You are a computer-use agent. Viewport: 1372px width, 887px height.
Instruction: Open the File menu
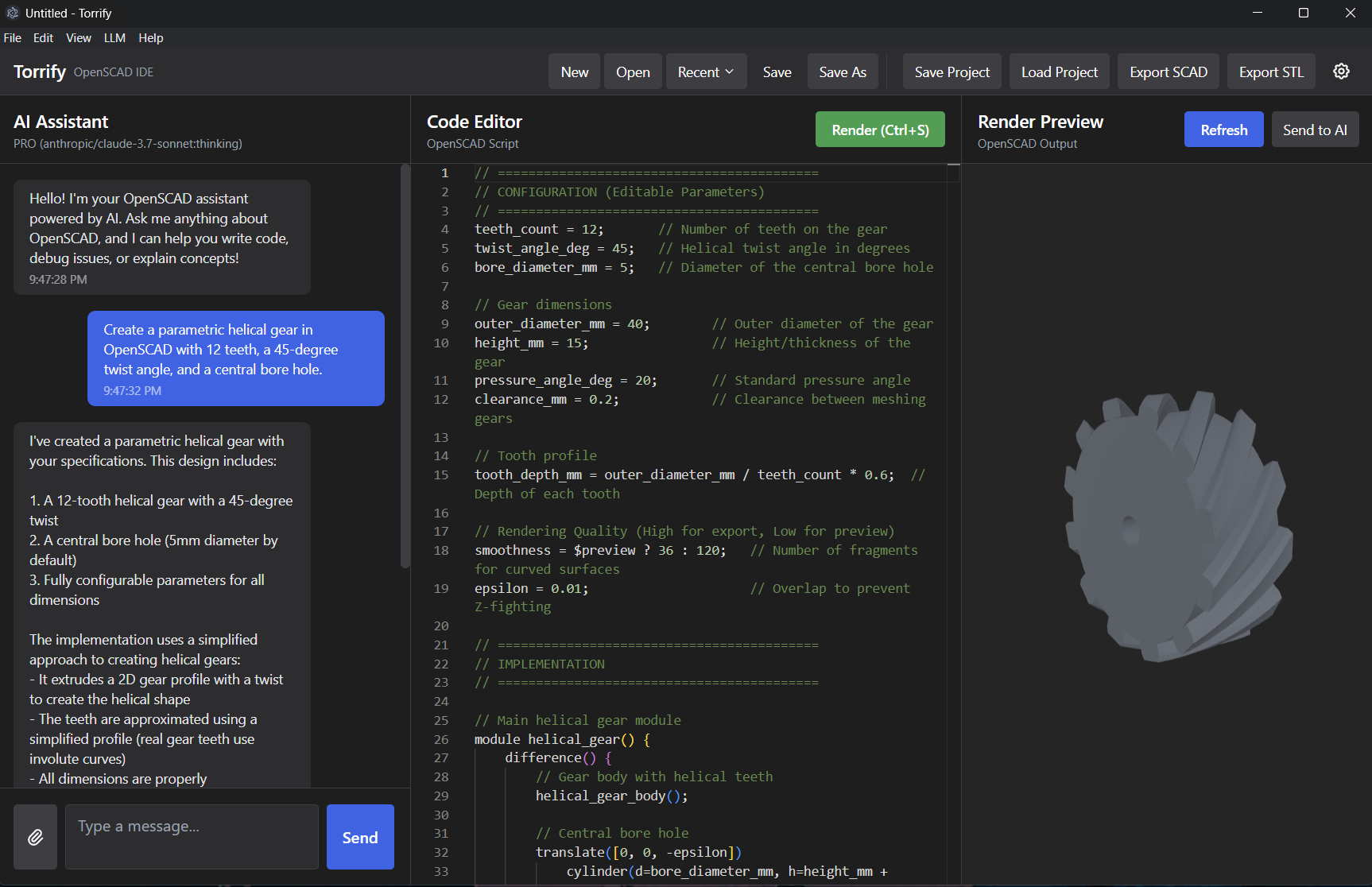pyautogui.click(x=13, y=37)
